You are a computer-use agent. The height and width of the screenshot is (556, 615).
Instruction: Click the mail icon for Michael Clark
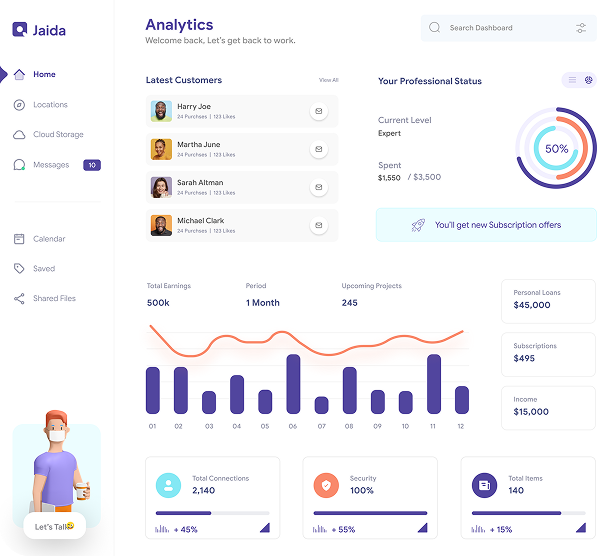(x=319, y=225)
